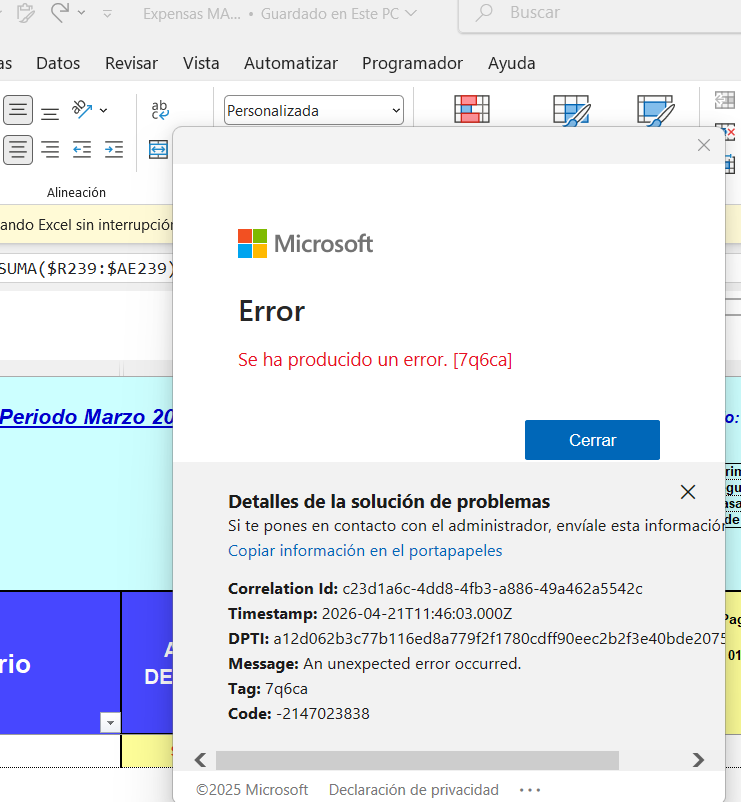Dismiss the troubleshooting details panel with its X
741x802 pixels.
(688, 492)
